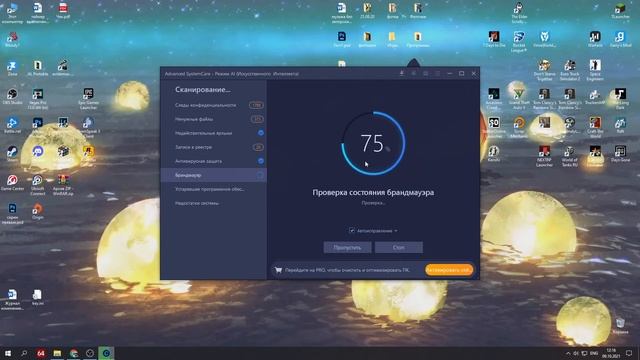Open the Recycle Bin on desktop
The height and width of the screenshot is (360, 640).
click(x=620, y=326)
